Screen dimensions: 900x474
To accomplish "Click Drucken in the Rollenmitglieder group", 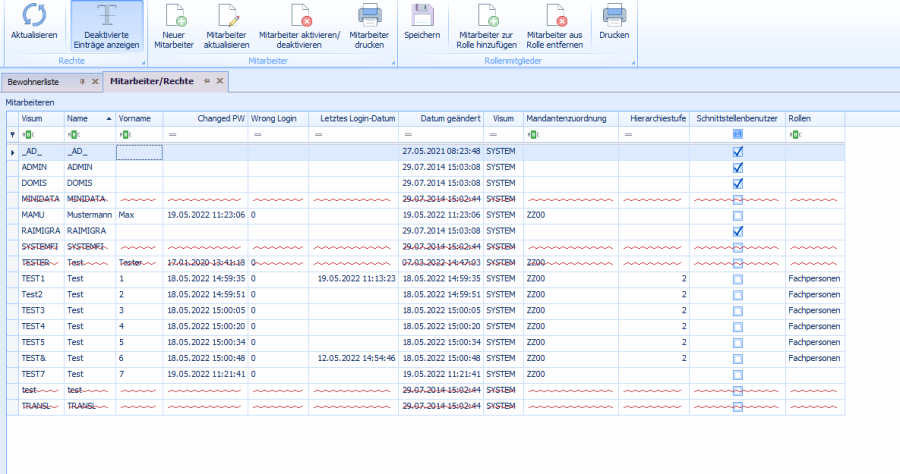I will point(614,16).
